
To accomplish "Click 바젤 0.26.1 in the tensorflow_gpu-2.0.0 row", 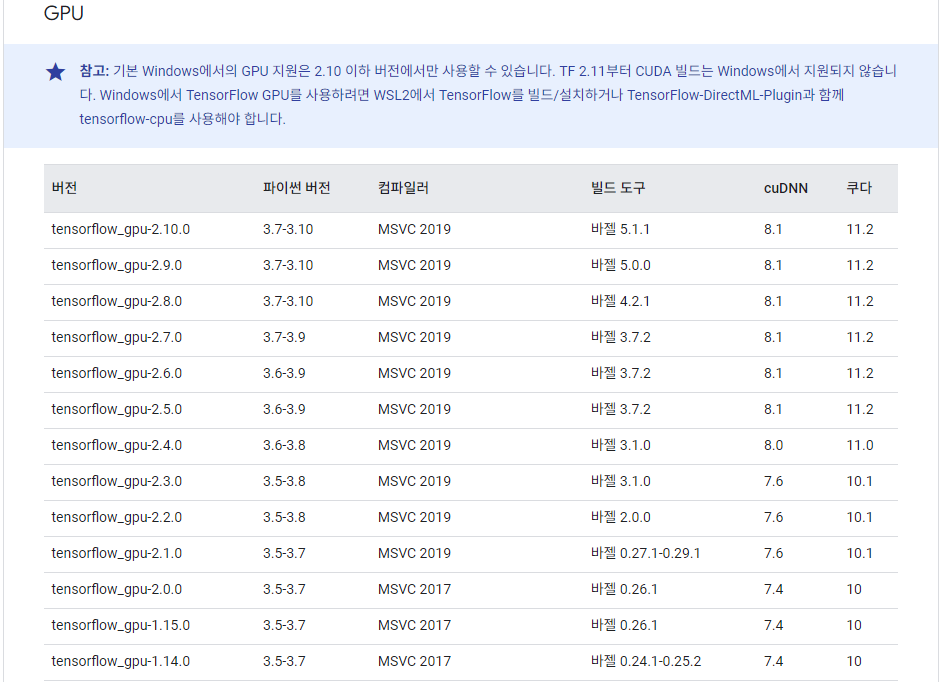I will pyautogui.click(x=624, y=589).
